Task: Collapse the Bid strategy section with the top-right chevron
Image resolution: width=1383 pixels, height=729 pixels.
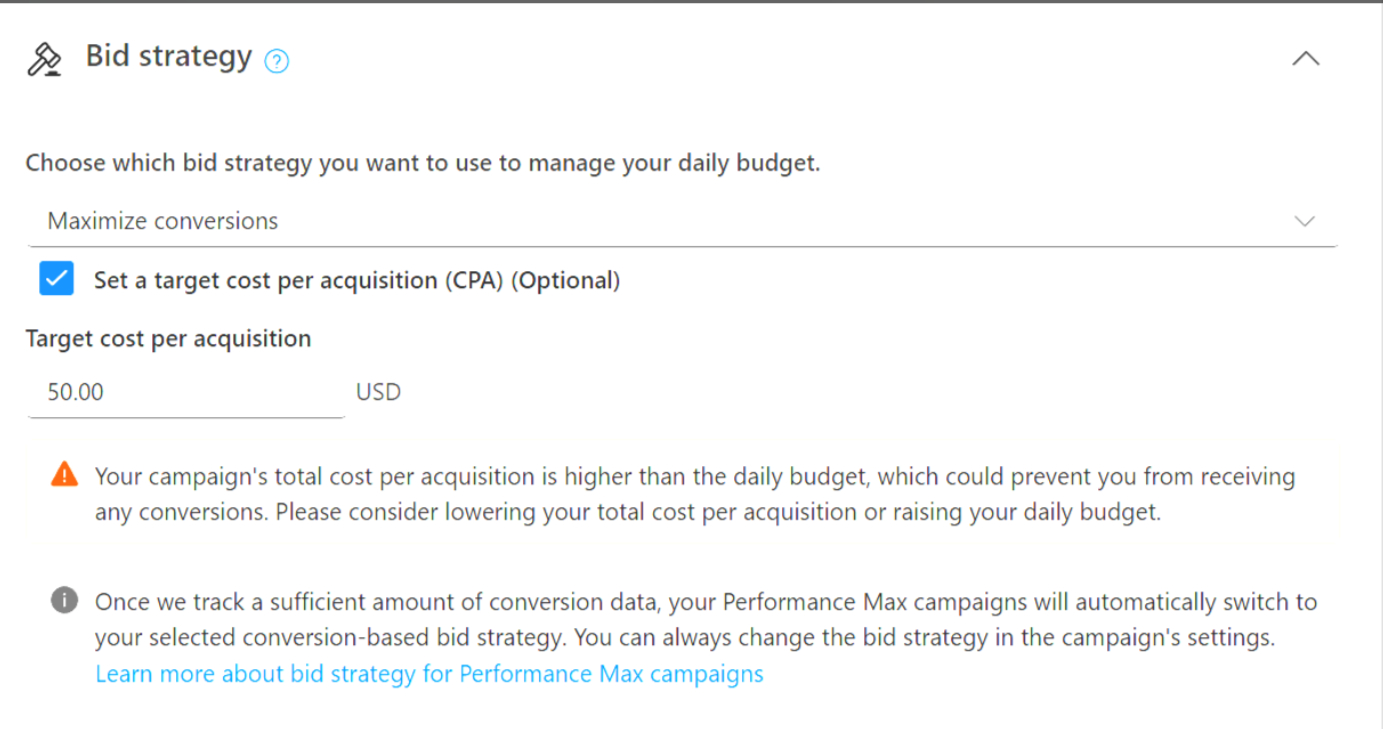Action: [x=1305, y=59]
